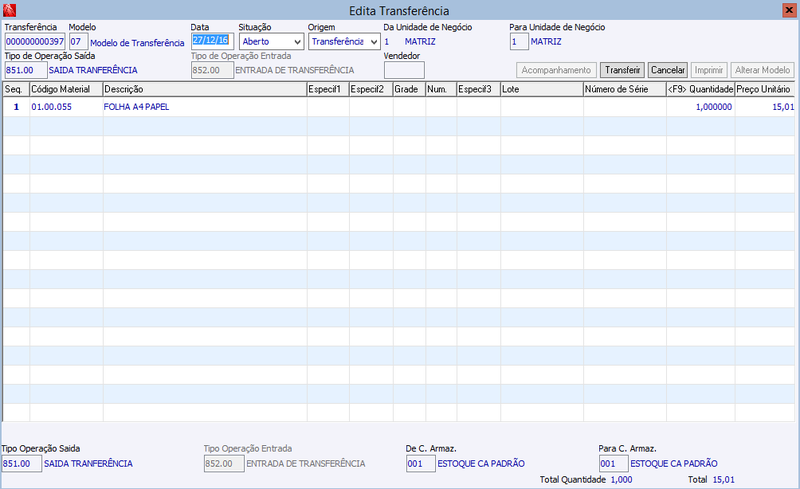This screenshot has height=489, width=800.
Task: Click the application icon in the title bar
Action: click(x=9, y=10)
